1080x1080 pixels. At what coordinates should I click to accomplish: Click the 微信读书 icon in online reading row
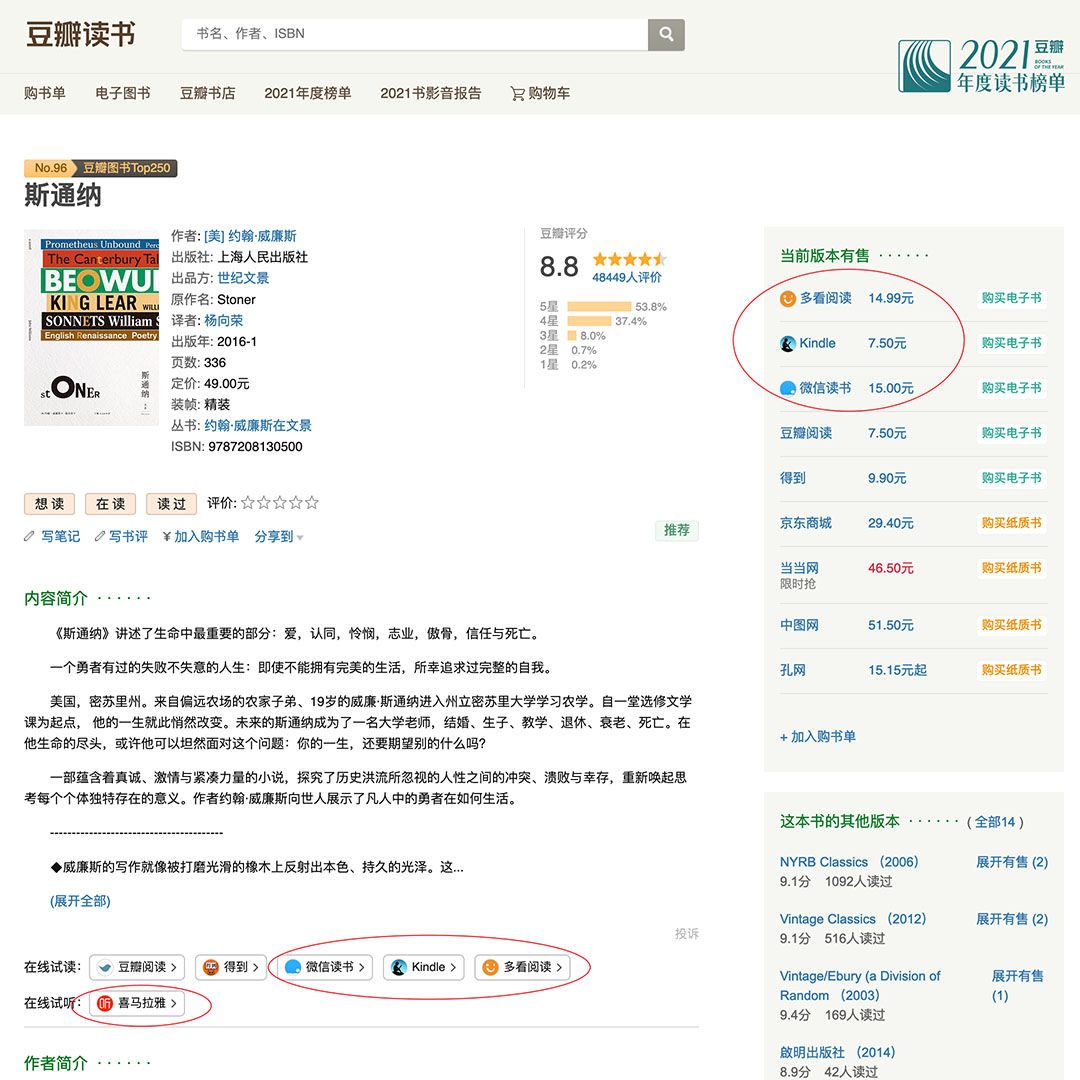pos(293,967)
